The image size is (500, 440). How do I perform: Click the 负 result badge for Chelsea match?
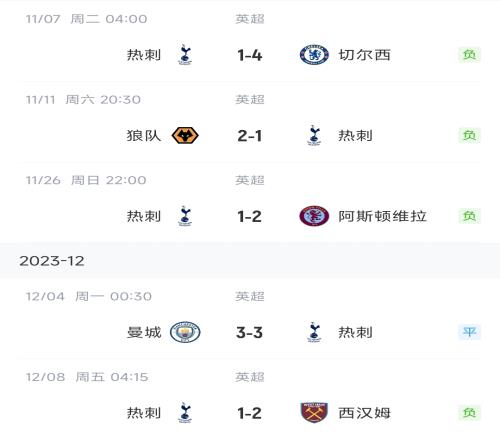tap(469, 55)
